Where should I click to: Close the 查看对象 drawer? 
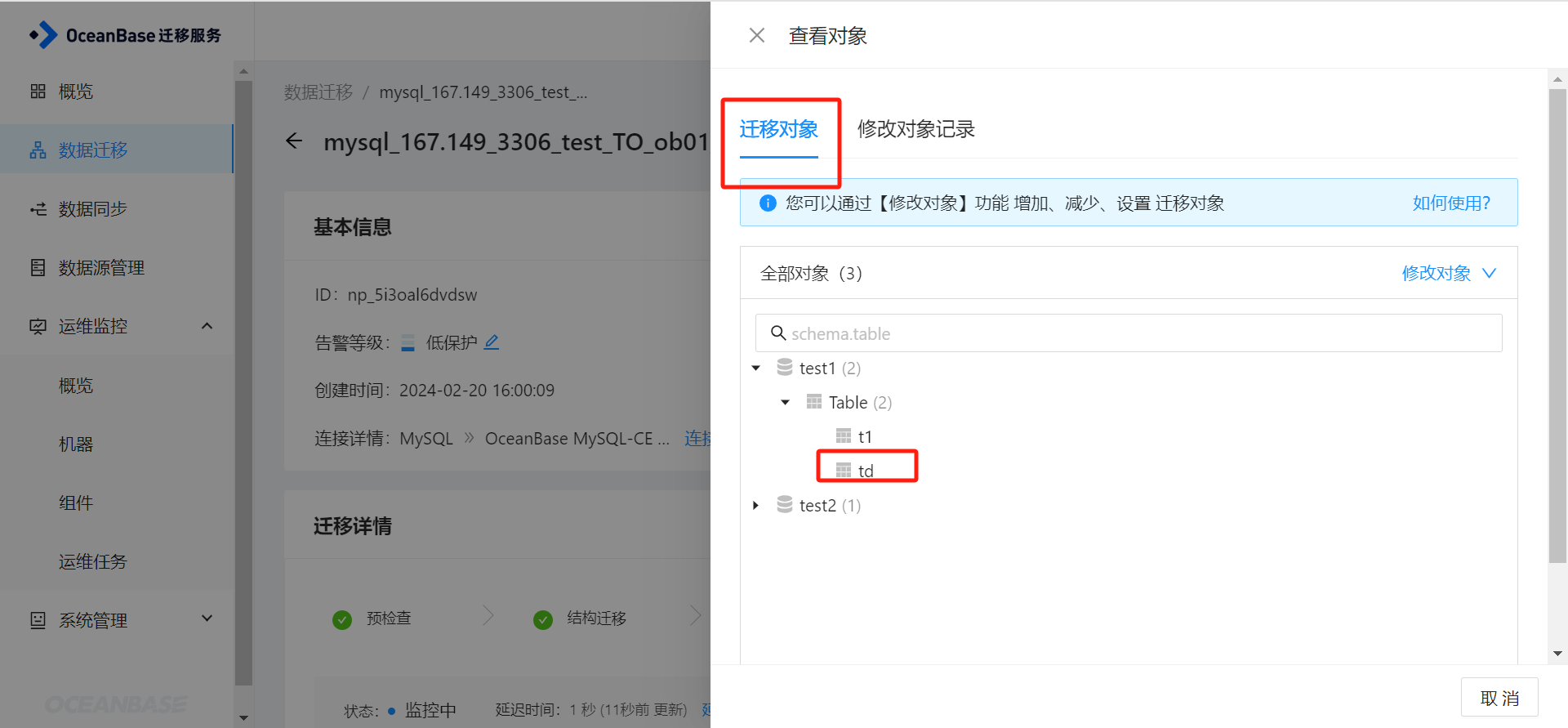coord(757,35)
